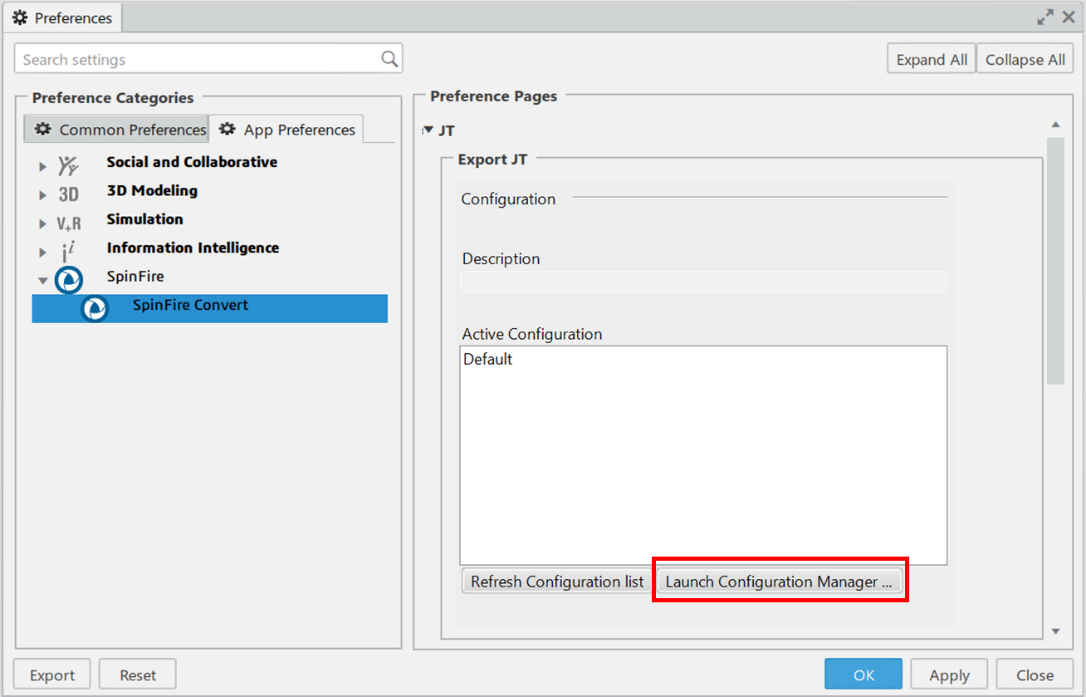Select Default in Active Configuration list

coord(488,359)
